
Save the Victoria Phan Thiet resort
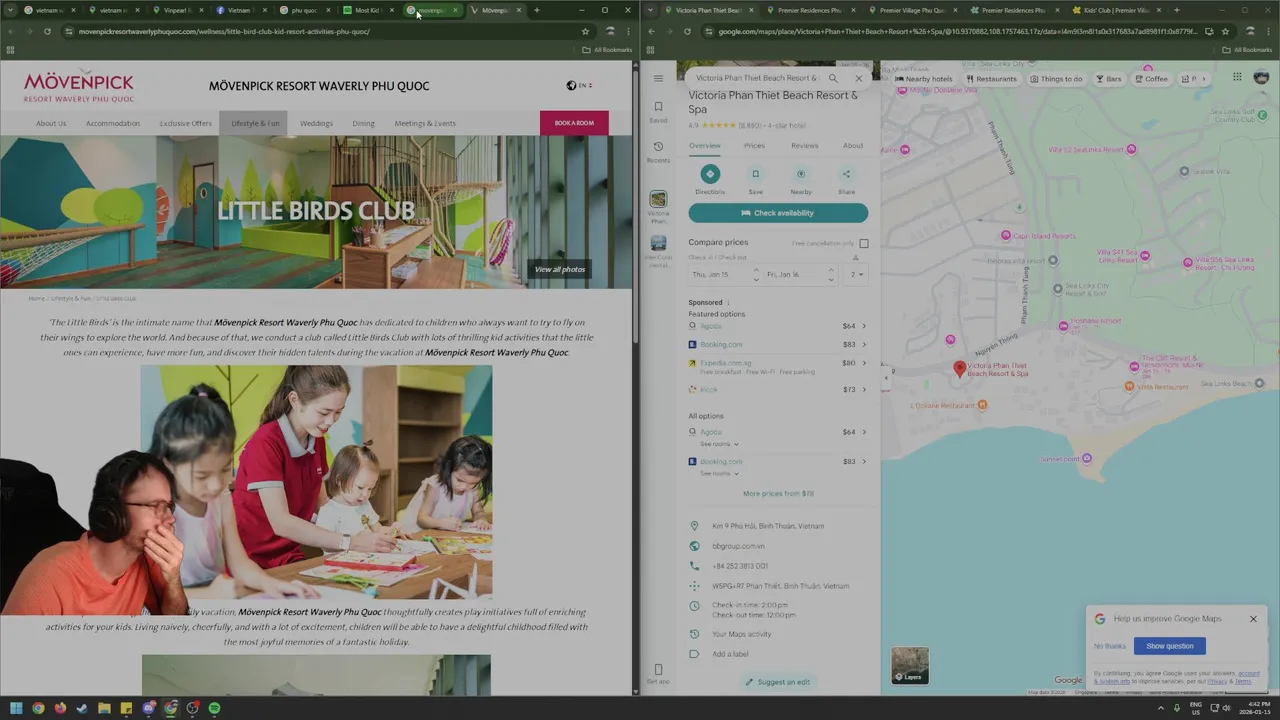click(x=755, y=174)
